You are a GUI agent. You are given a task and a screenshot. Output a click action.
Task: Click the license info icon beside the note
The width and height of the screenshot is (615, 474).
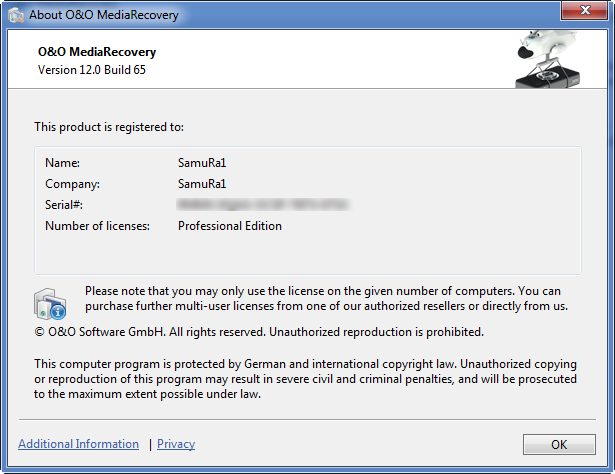[51, 300]
